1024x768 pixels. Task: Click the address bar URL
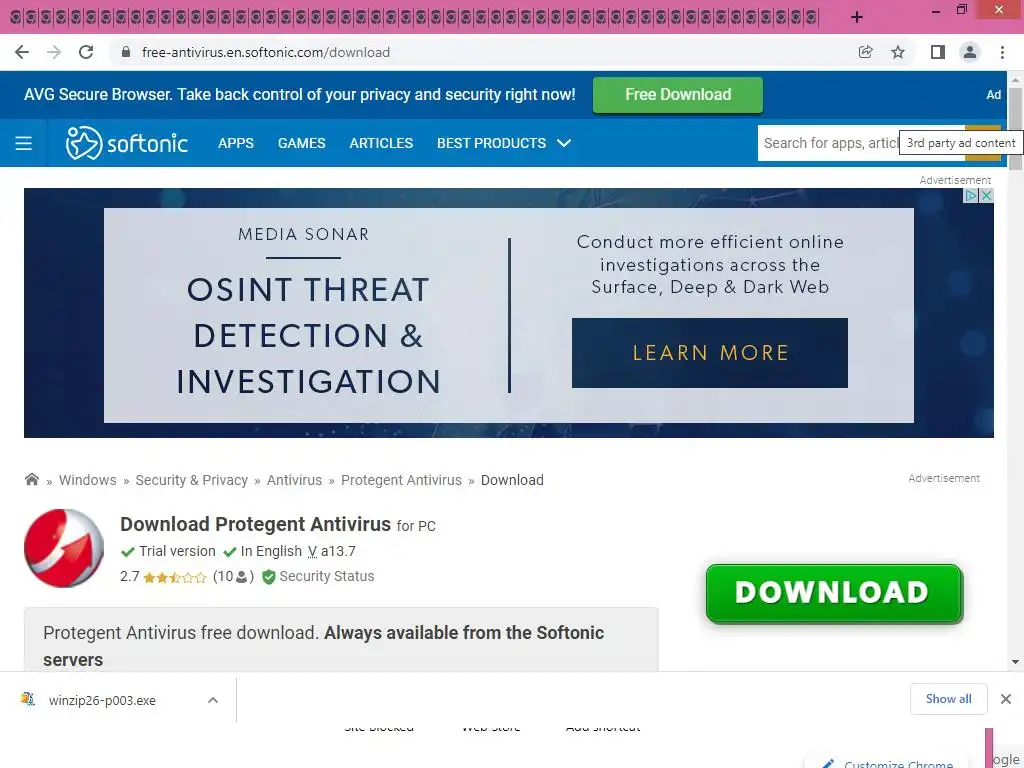[266, 52]
